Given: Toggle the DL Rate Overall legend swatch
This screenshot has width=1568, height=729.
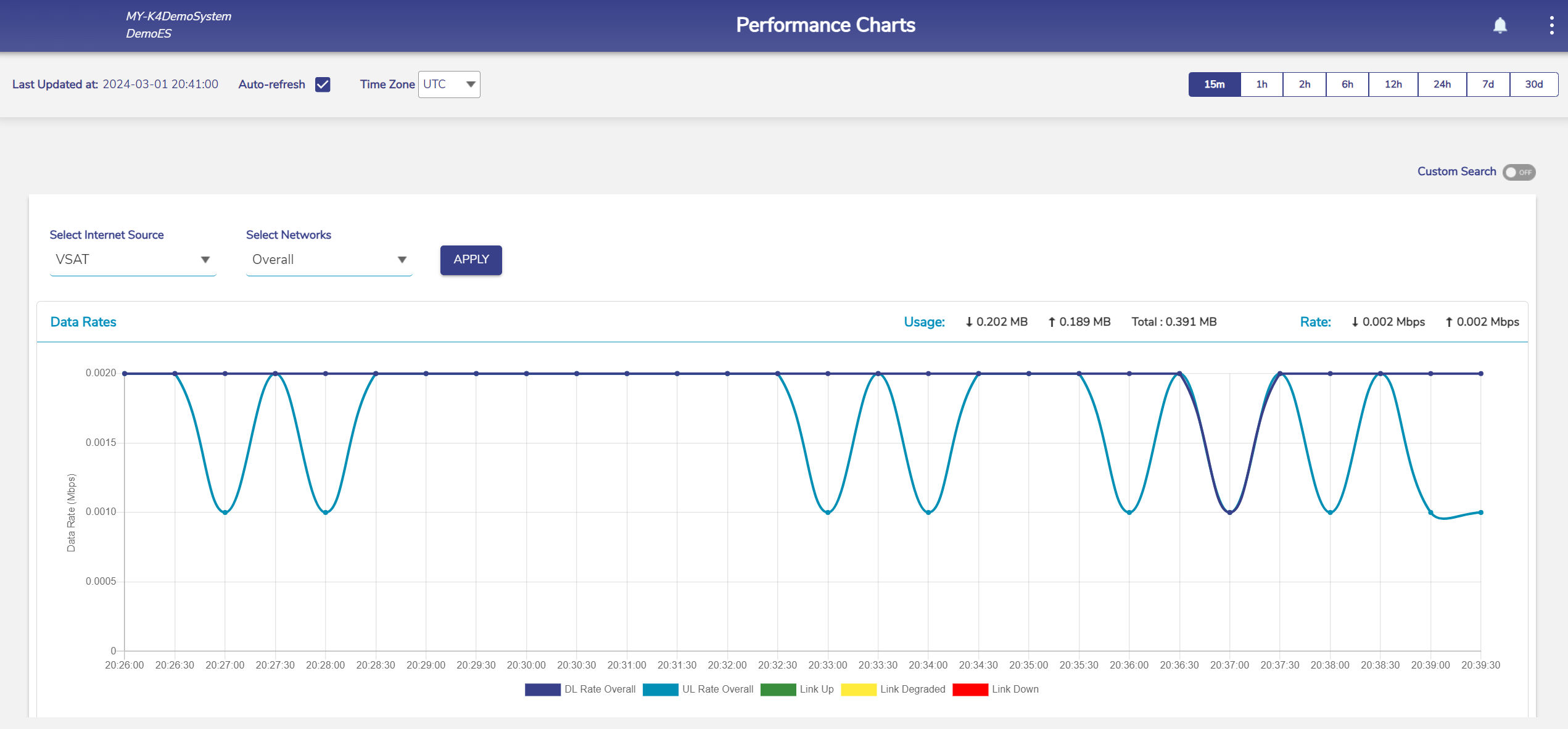Looking at the screenshot, I should pos(542,690).
